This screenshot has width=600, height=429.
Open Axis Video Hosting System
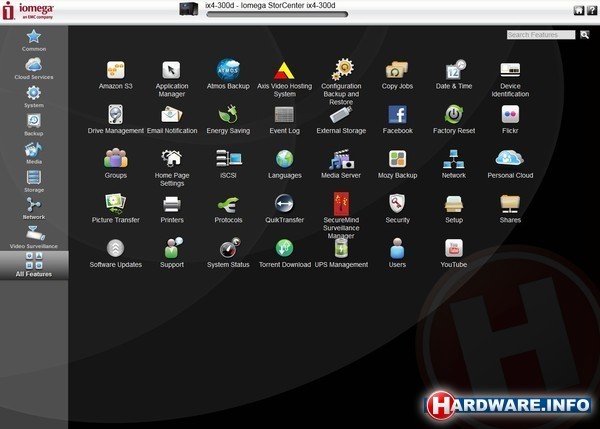point(284,79)
